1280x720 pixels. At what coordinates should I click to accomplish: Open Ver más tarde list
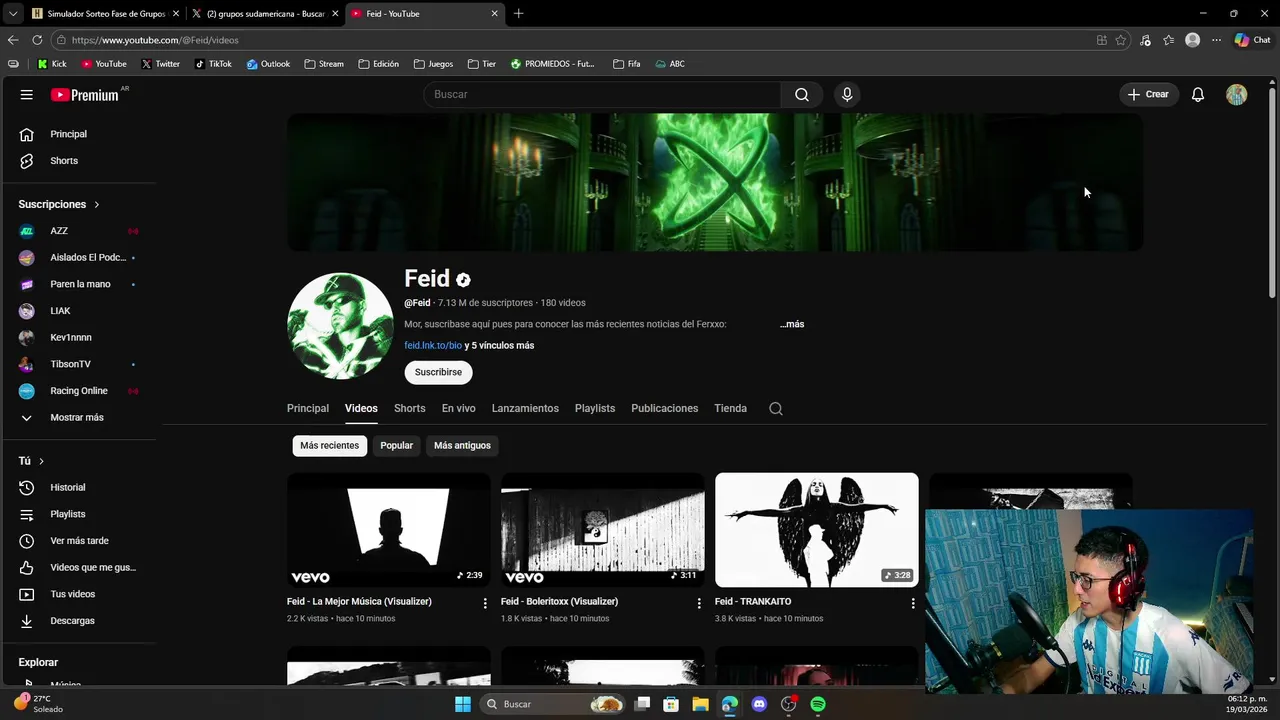[x=79, y=541]
